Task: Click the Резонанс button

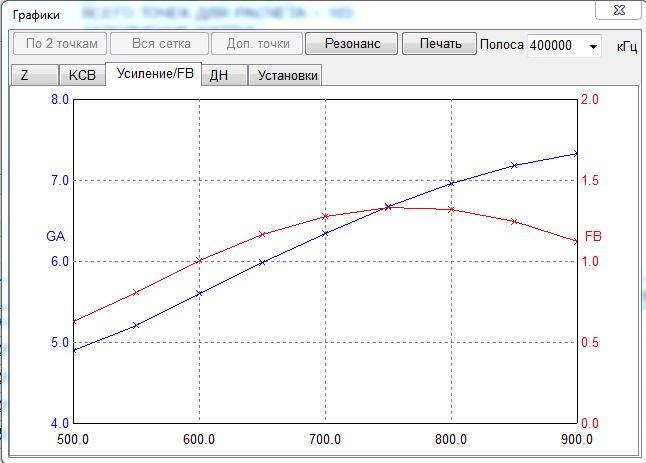Action: tap(351, 44)
